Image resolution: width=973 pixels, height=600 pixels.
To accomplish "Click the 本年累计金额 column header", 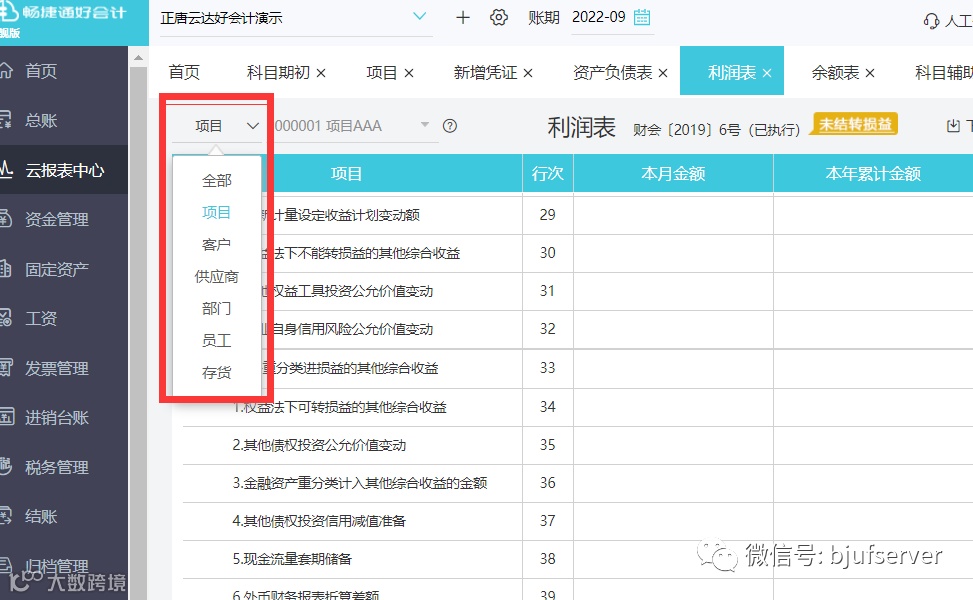I will (873, 174).
